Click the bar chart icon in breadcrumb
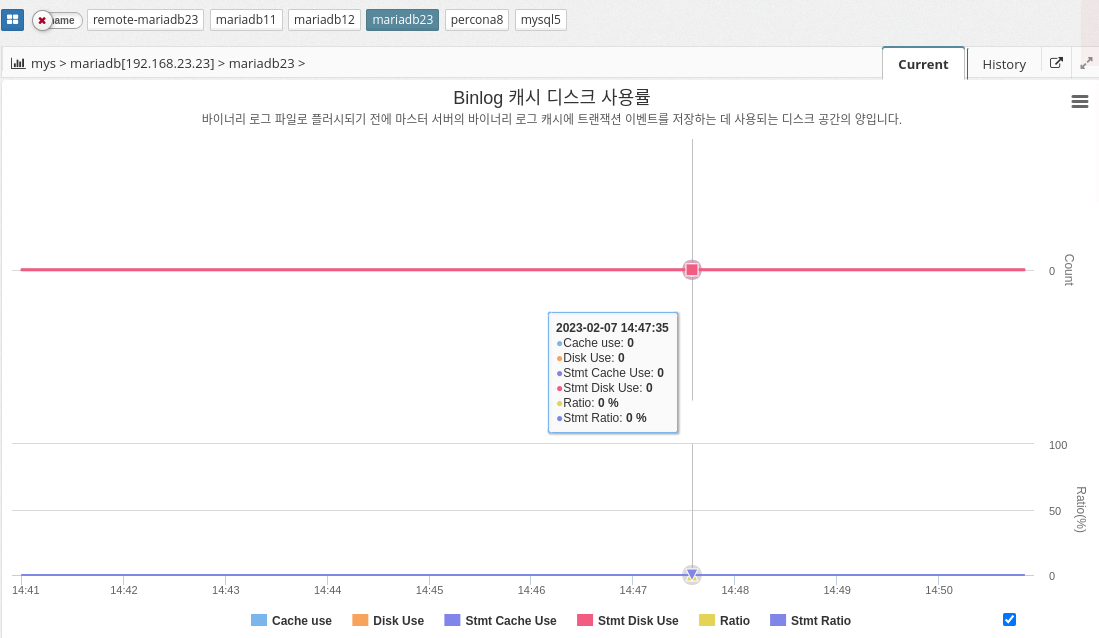The width and height of the screenshot is (1099, 638). point(18,63)
